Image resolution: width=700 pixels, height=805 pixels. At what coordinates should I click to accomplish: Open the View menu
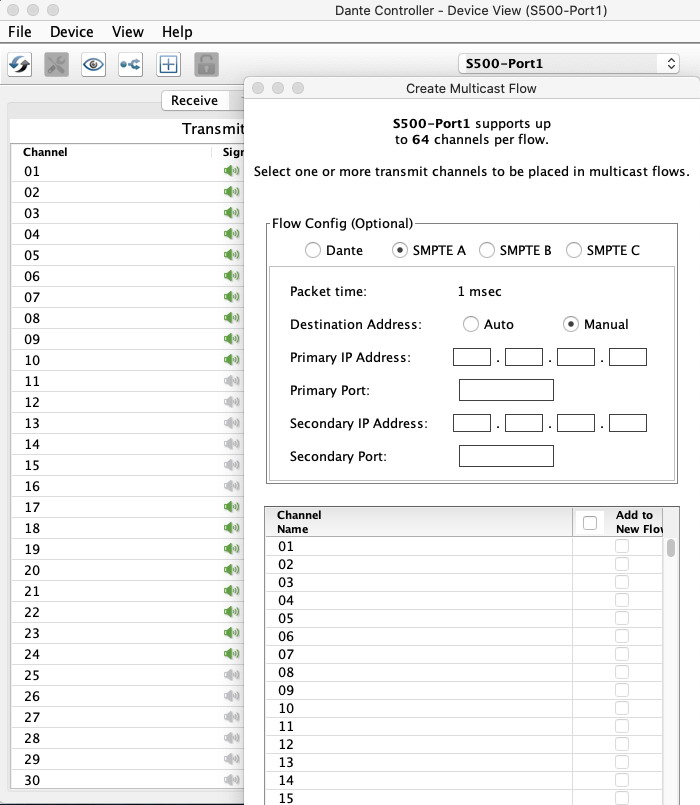point(128,32)
